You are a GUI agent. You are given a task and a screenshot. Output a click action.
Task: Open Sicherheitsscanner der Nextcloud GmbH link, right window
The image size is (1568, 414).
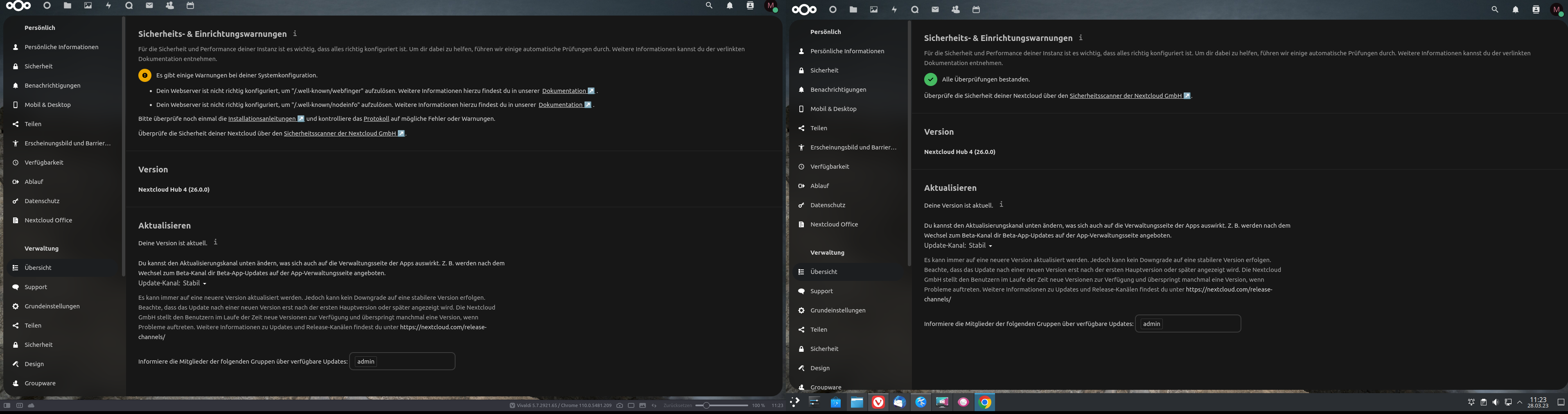click(x=1130, y=95)
